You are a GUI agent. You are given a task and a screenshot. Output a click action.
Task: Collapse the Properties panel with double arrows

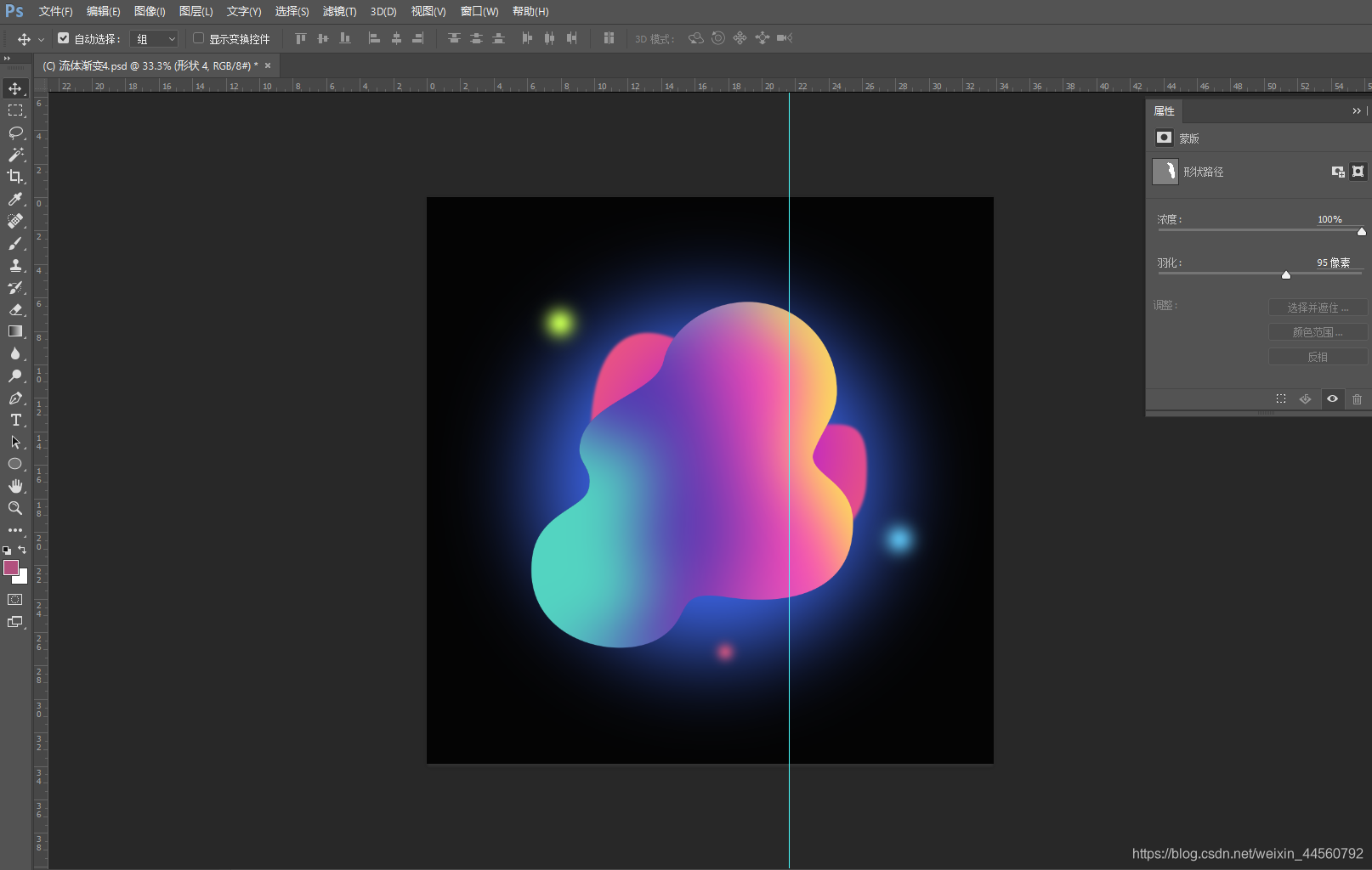(x=1357, y=111)
